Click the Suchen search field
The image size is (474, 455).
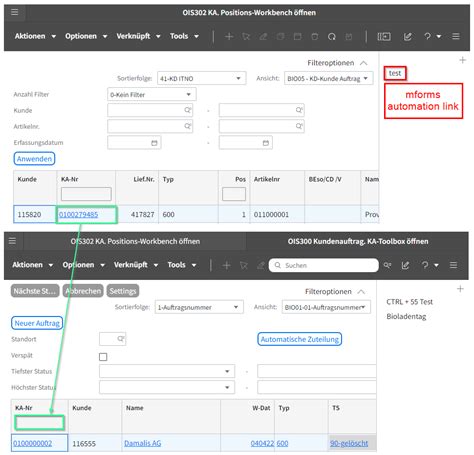click(324, 265)
